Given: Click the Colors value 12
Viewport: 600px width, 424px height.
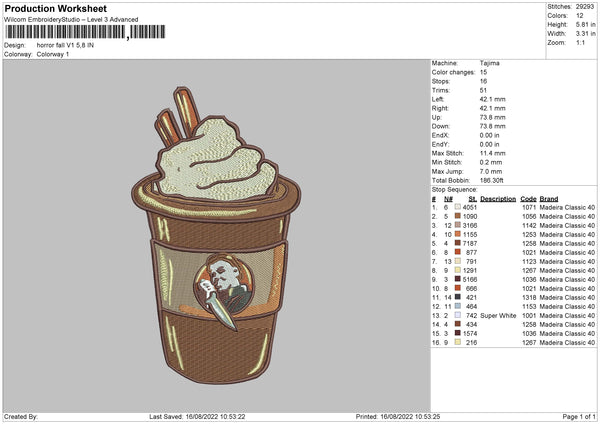Looking at the screenshot, I should [580, 16].
